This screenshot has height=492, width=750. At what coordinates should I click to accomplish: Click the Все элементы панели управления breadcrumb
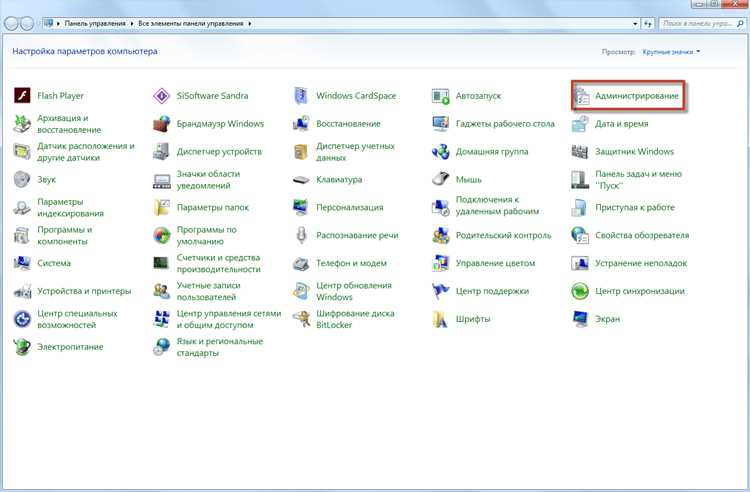[190, 23]
